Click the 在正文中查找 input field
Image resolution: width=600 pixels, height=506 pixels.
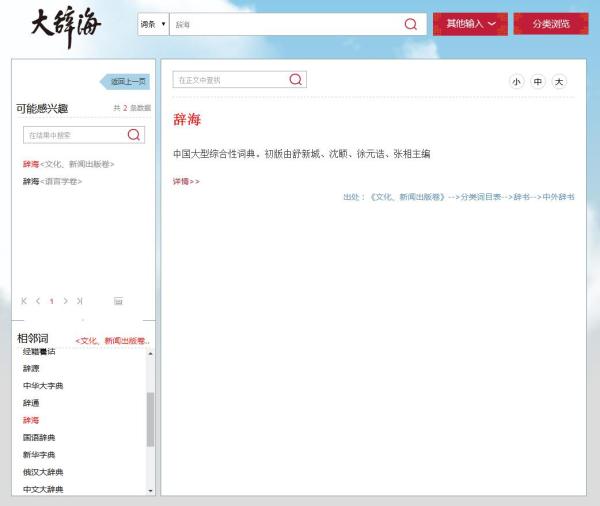pyautogui.click(x=231, y=80)
